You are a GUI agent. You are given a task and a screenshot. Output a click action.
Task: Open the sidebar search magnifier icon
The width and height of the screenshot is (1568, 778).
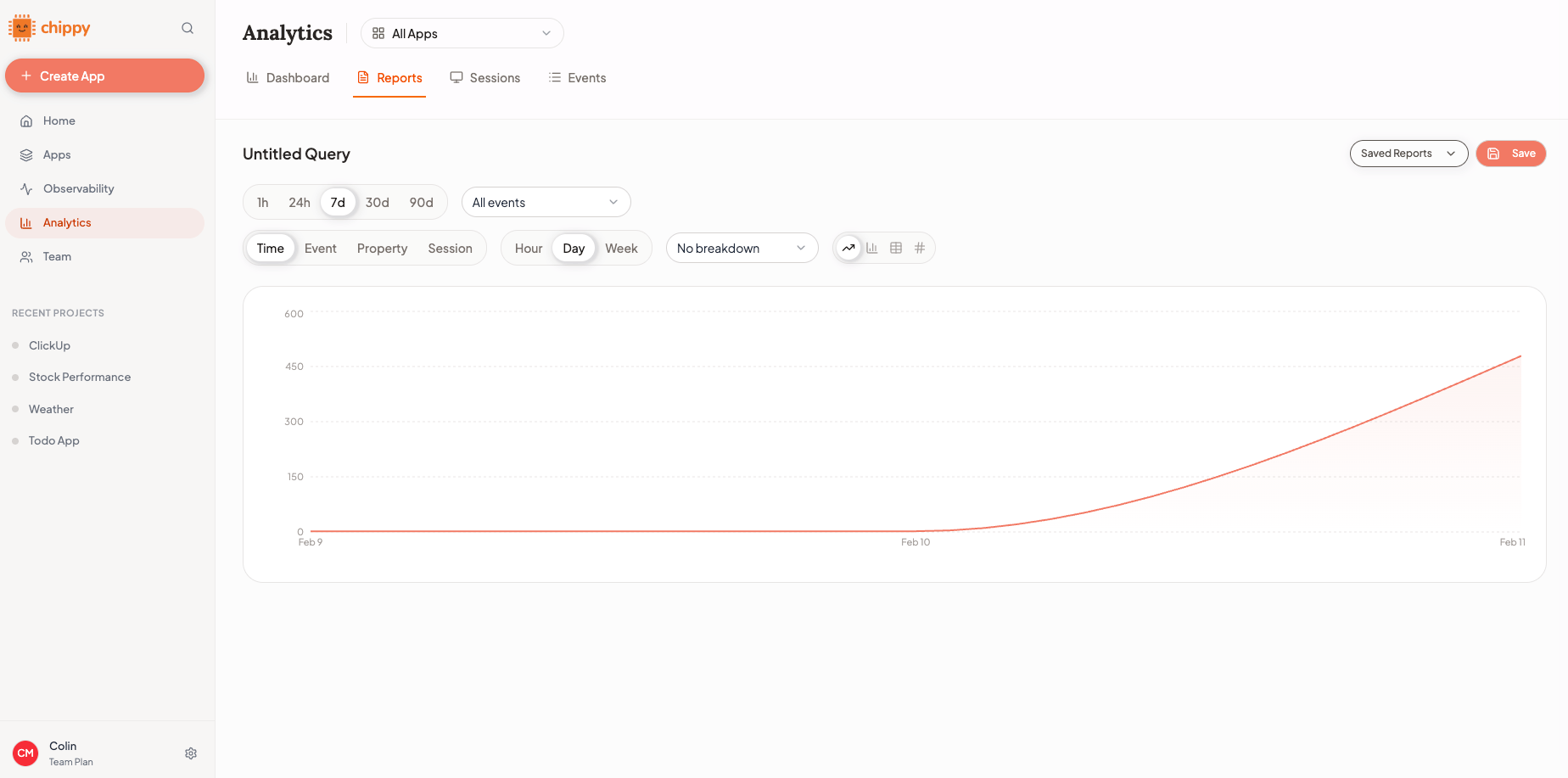click(188, 28)
